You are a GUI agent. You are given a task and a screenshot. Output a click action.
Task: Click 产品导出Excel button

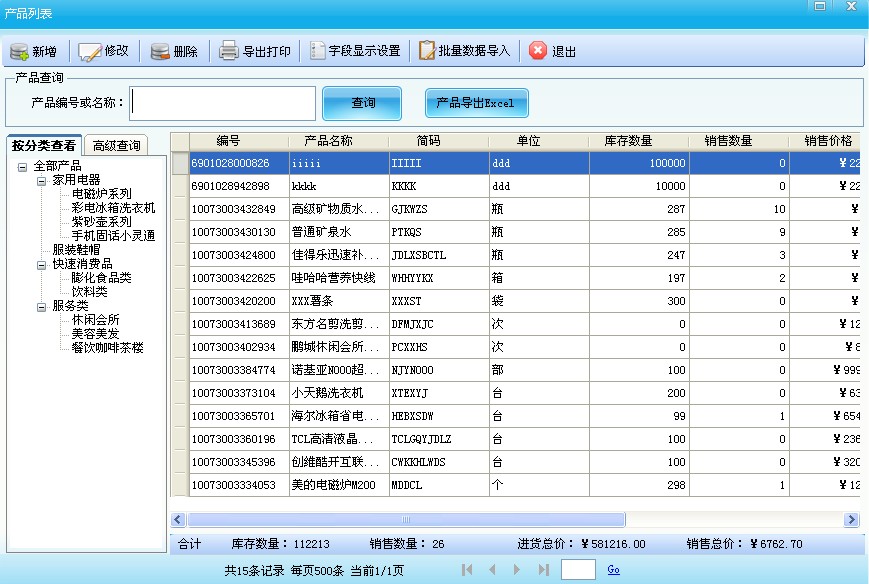(x=476, y=103)
